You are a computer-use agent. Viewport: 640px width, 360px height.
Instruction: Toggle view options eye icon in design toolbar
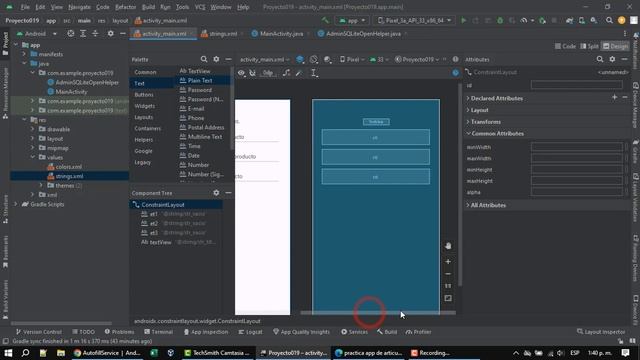click(241, 73)
